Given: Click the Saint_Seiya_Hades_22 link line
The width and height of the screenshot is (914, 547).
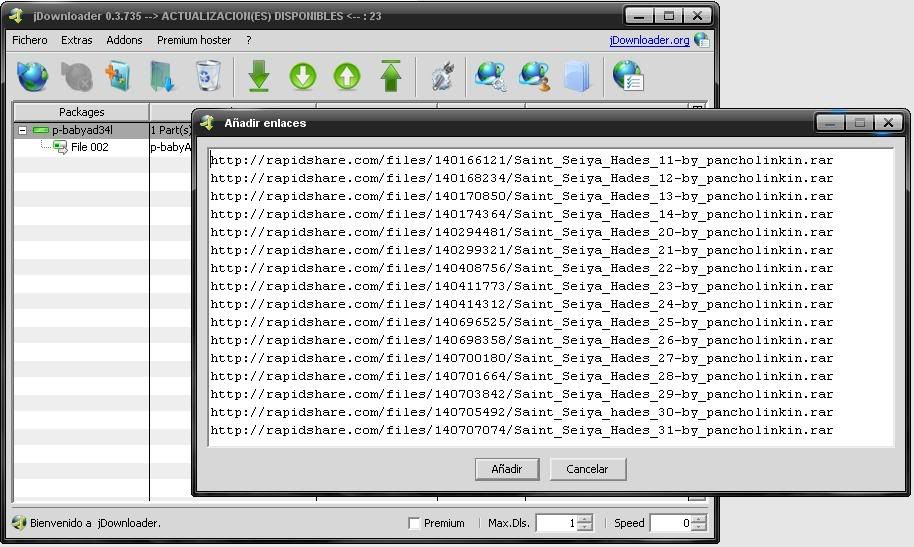Looking at the screenshot, I should (522, 268).
